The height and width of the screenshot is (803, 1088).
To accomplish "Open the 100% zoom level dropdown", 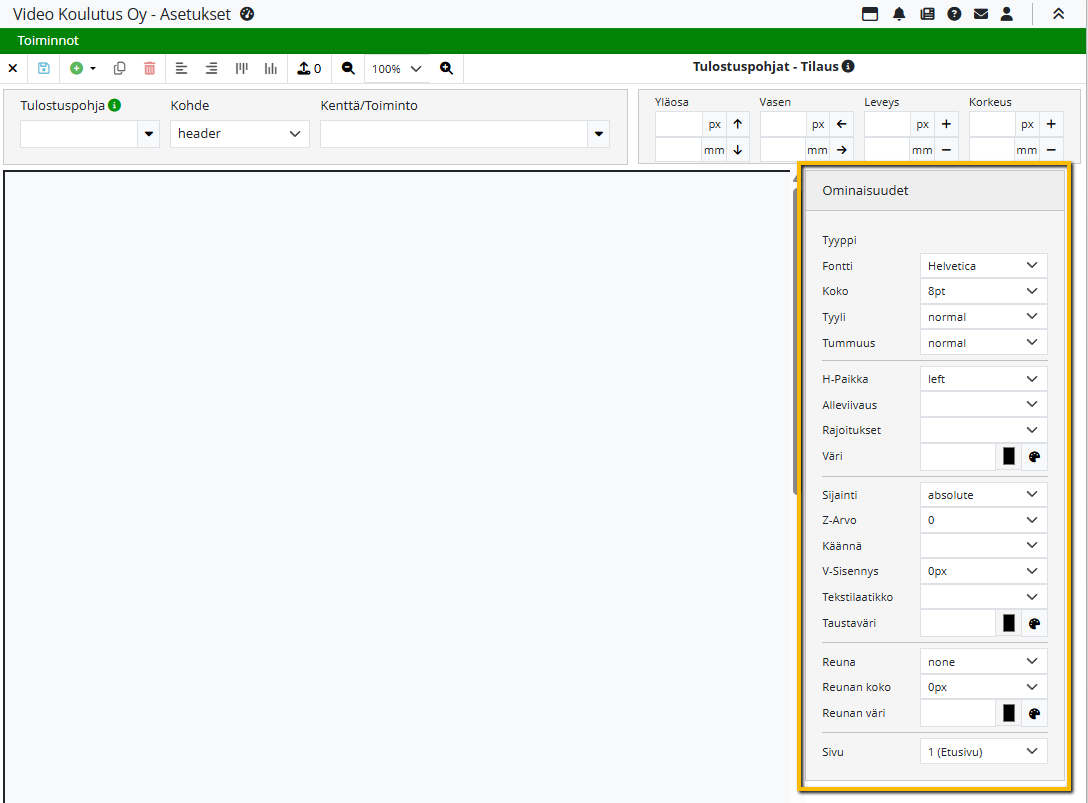I will [x=397, y=69].
